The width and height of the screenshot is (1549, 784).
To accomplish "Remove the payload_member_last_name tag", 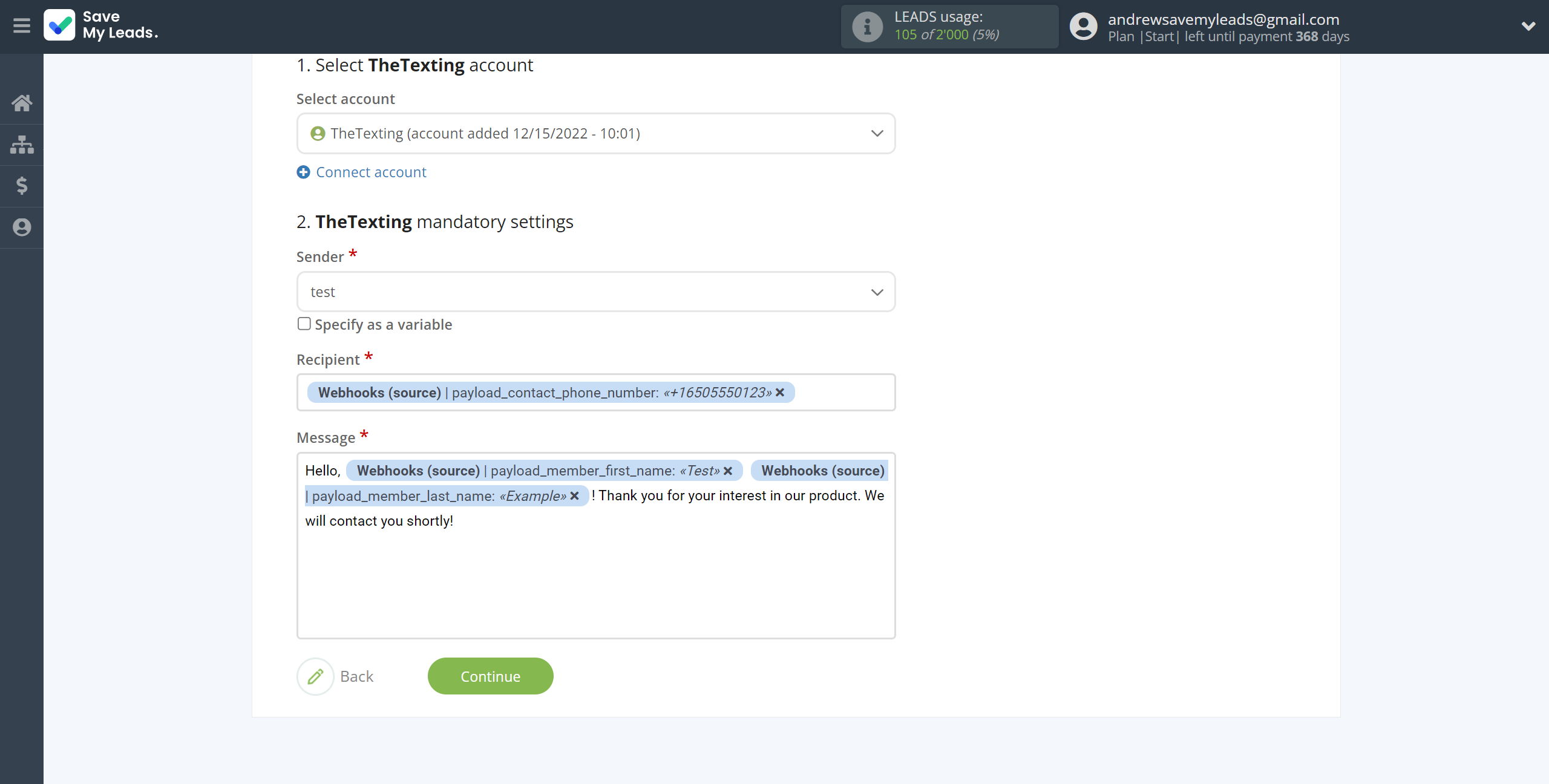I will pyautogui.click(x=575, y=496).
